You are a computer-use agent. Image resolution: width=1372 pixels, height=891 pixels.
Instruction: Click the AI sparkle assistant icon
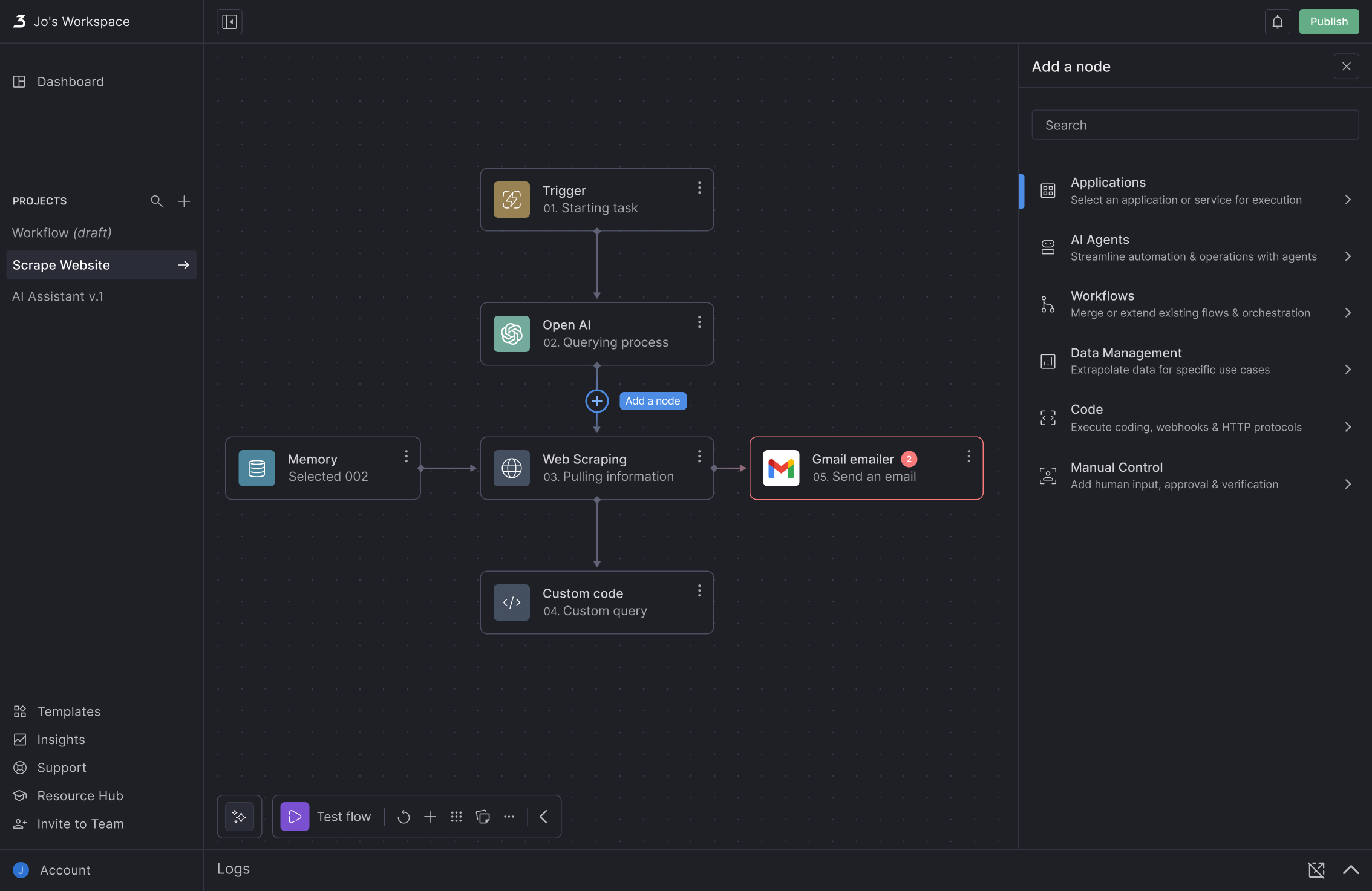(x=240, y=817)
